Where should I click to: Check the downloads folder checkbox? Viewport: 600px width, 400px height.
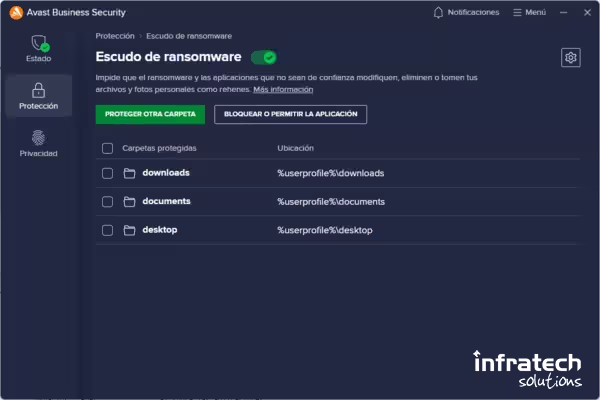pyautogui.click(x=108, y=173)
